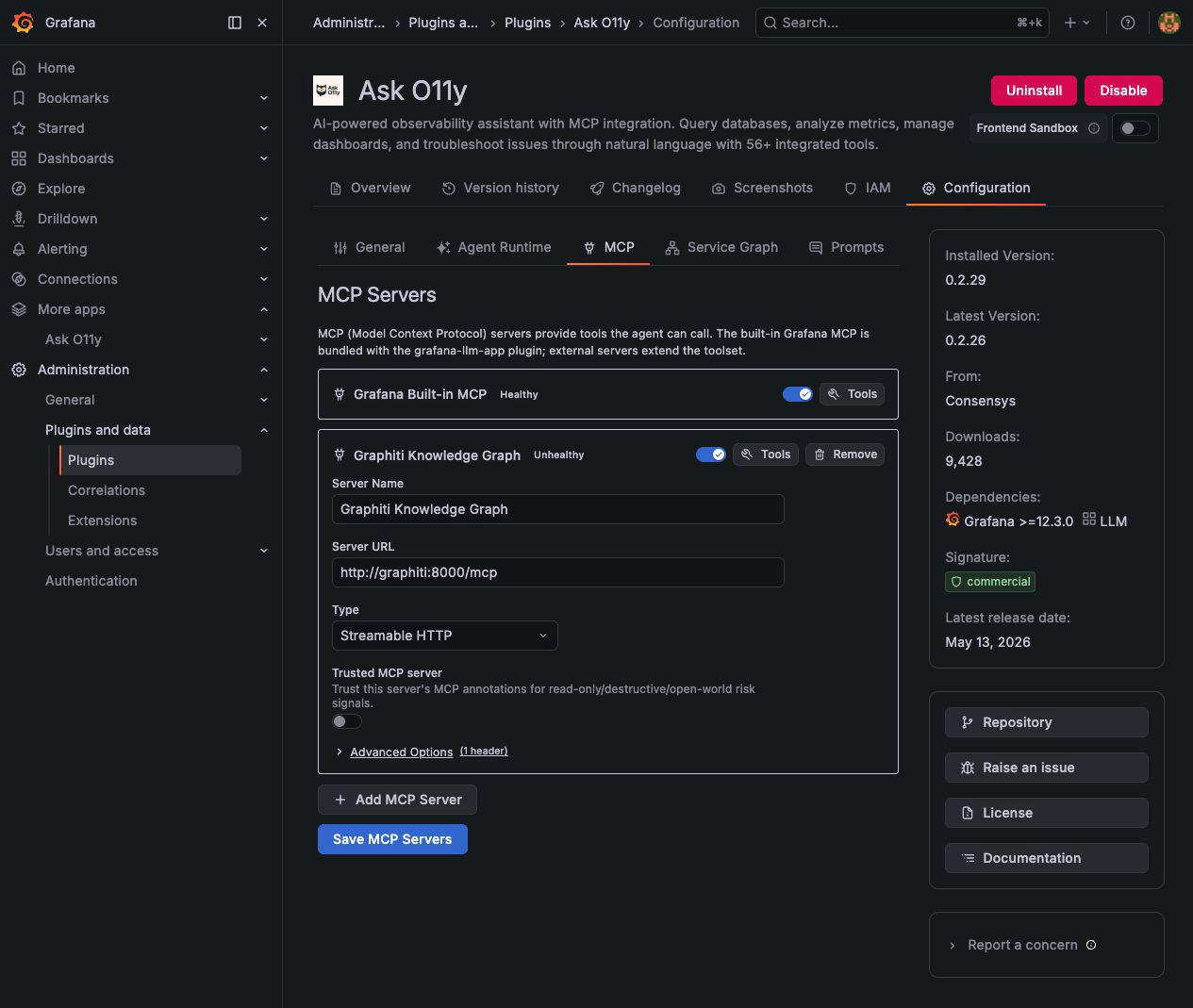Dock the menu using sidebar panel icon
The width and height of the screenshot is (1193, 1008).
pos(235,23)
